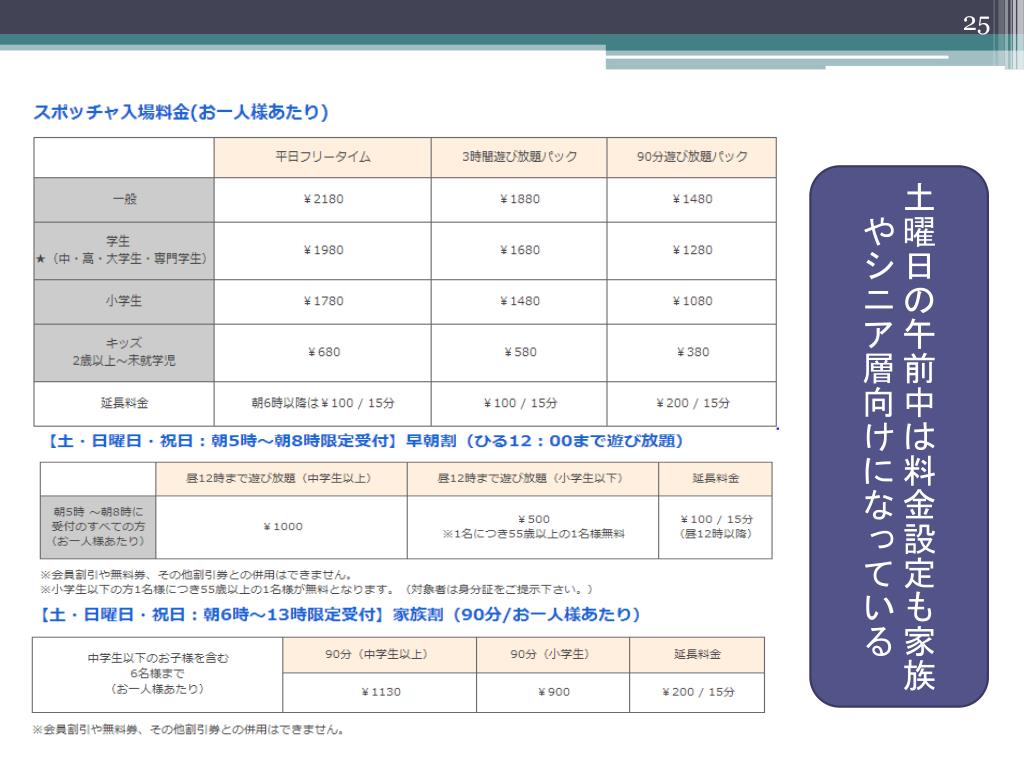The height and width of the screenshot is (768, 1024).
Task: Click the 延長料金 header in the 早朝割 table
Action: (715, 479)
